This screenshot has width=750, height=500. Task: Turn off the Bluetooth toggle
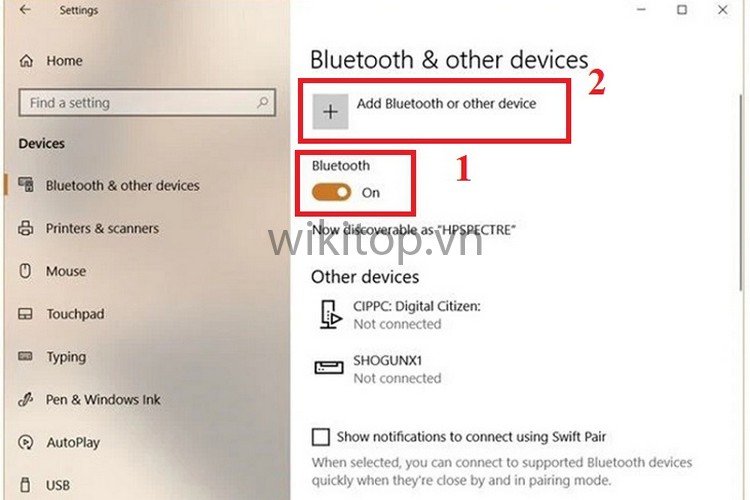coord(331,192)
